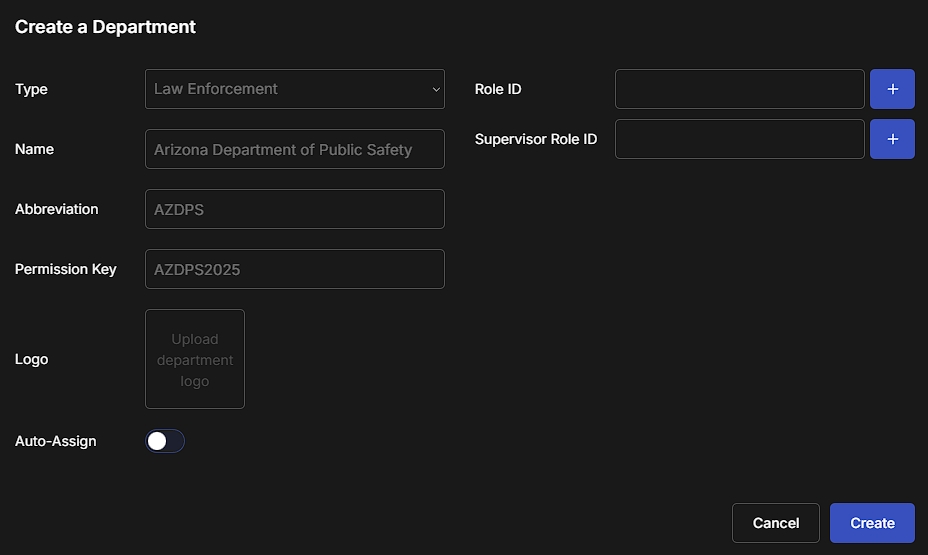The width and height of the screenshot is (928, 555).
Task: Click the plus button beside Supervisor Role ID
Action: coord(892,139)
